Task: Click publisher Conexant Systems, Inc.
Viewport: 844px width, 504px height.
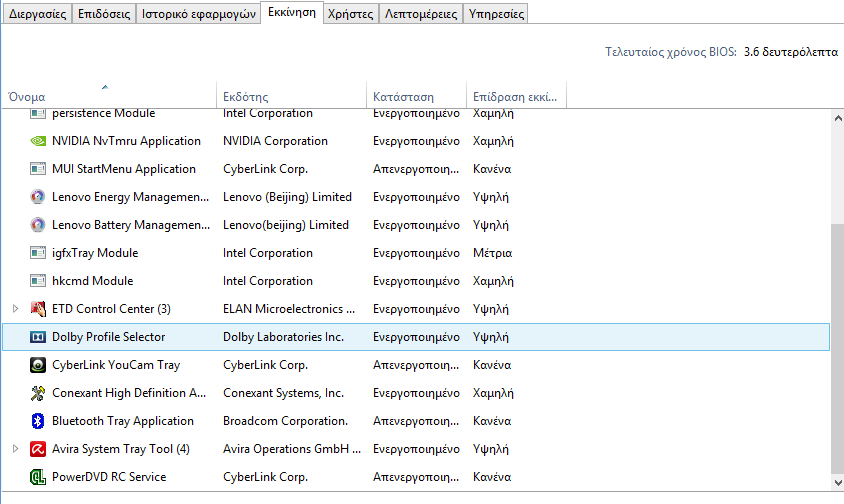Action: click(x=283, y=393)
